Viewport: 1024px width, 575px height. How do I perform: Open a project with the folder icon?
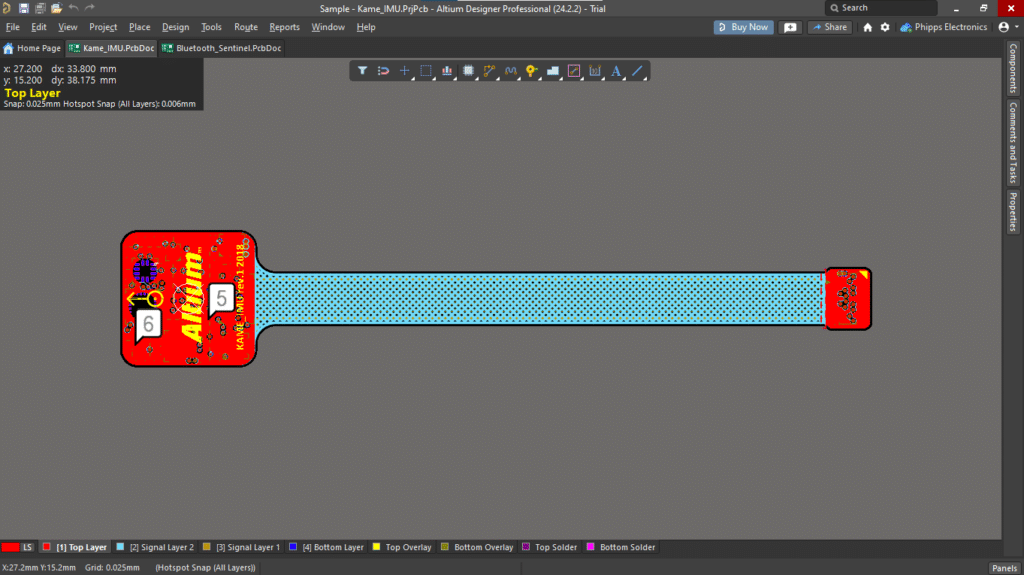(x=57, y=8)
